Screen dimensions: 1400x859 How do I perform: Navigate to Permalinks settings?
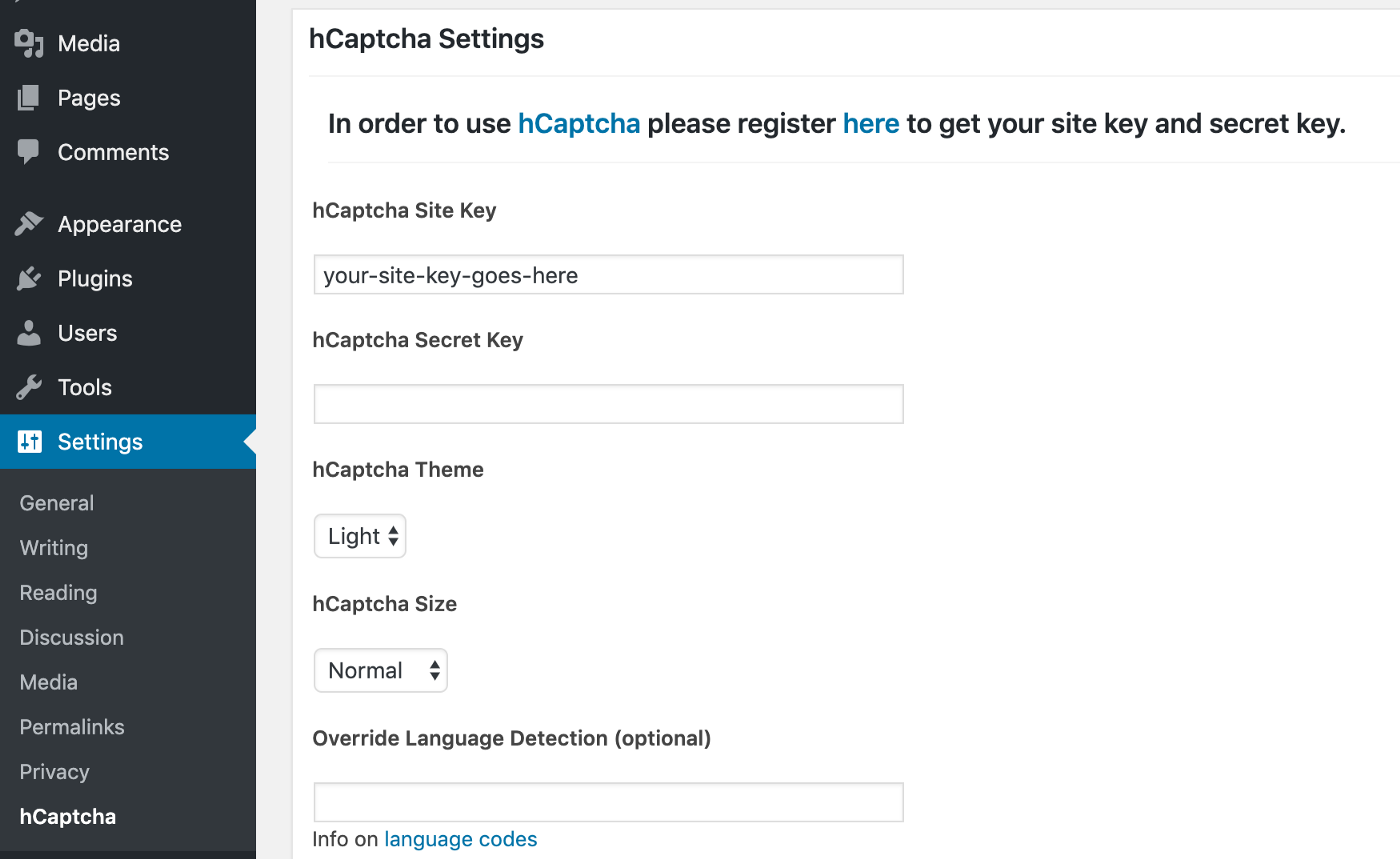click(x=71, y=727)
